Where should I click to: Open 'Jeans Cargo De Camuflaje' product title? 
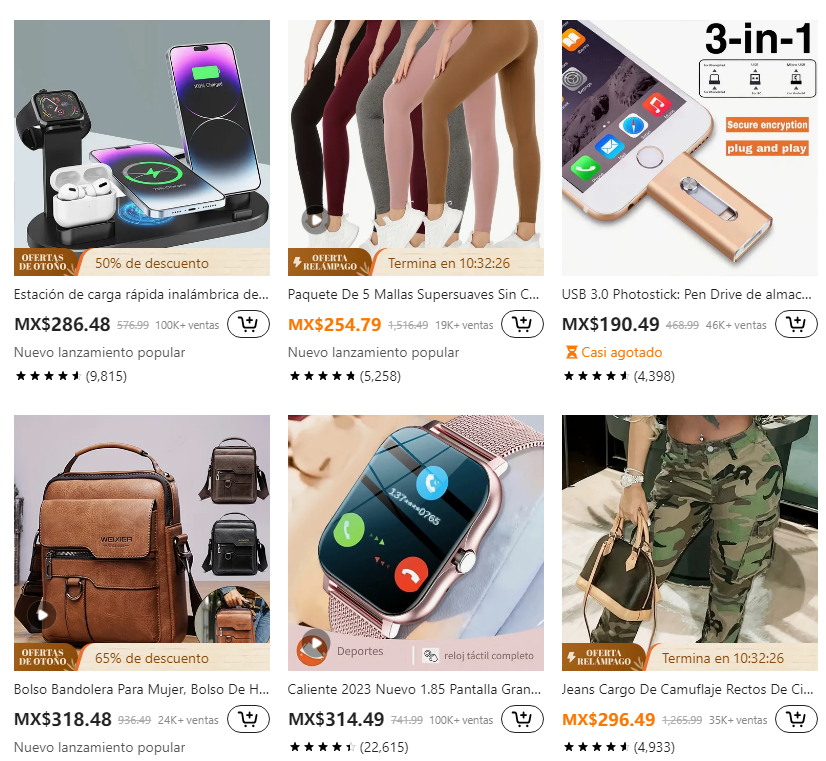point(687,689)
